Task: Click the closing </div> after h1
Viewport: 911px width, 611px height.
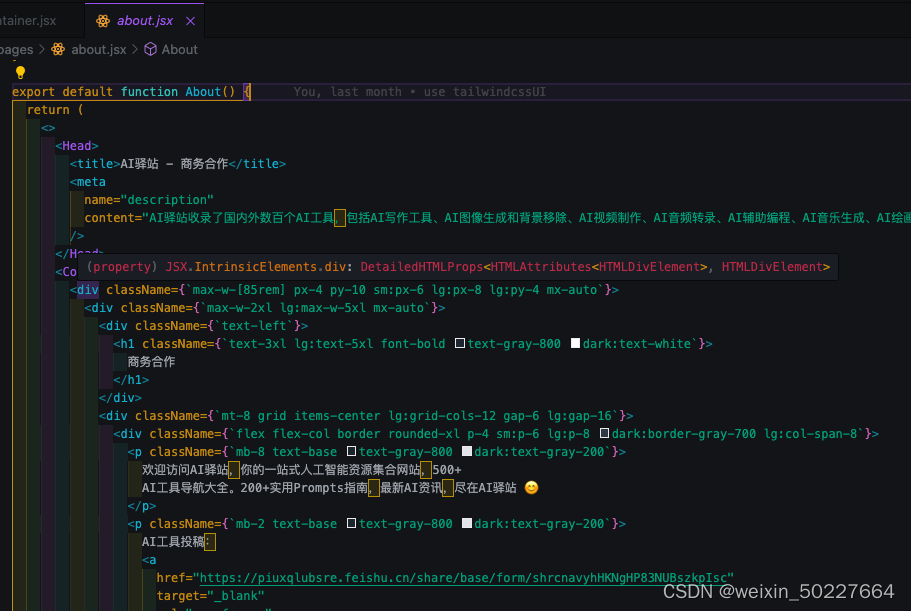Action: click(x=120, y=398)
